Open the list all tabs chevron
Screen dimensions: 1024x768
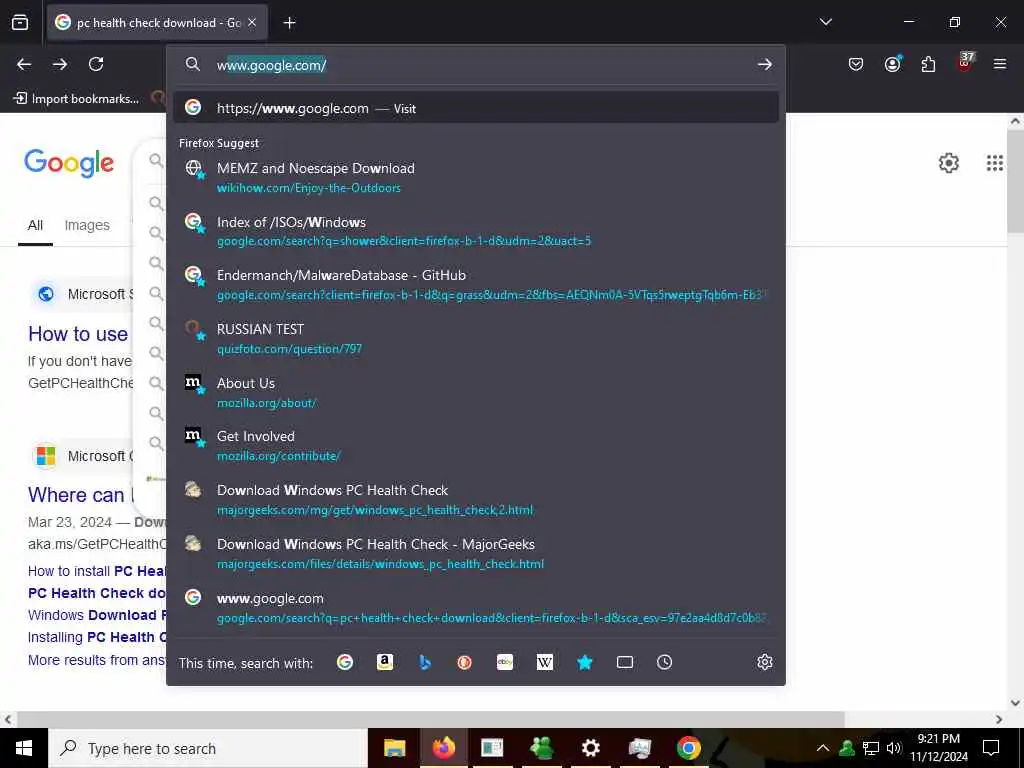pyautogui.click(x=826, y=22)
